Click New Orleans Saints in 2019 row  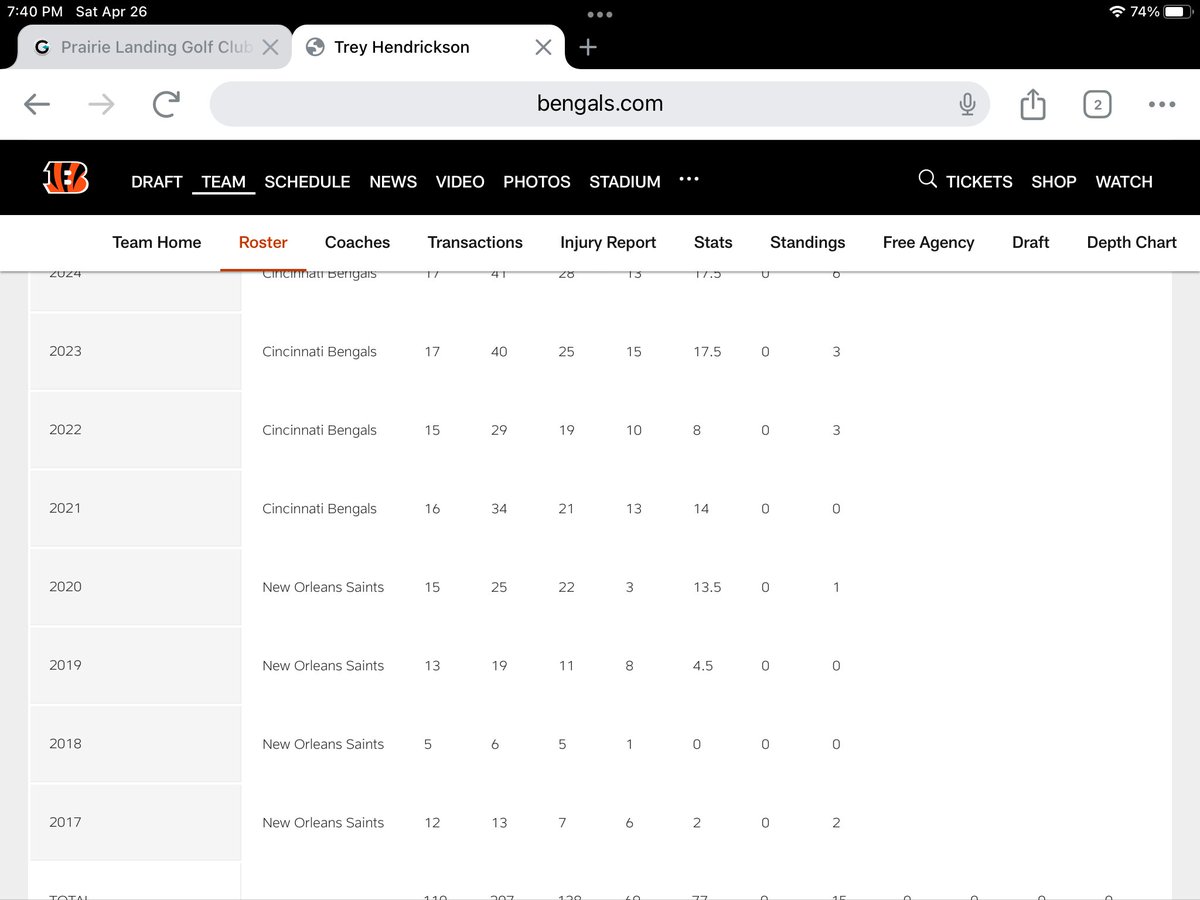(323, 666)
